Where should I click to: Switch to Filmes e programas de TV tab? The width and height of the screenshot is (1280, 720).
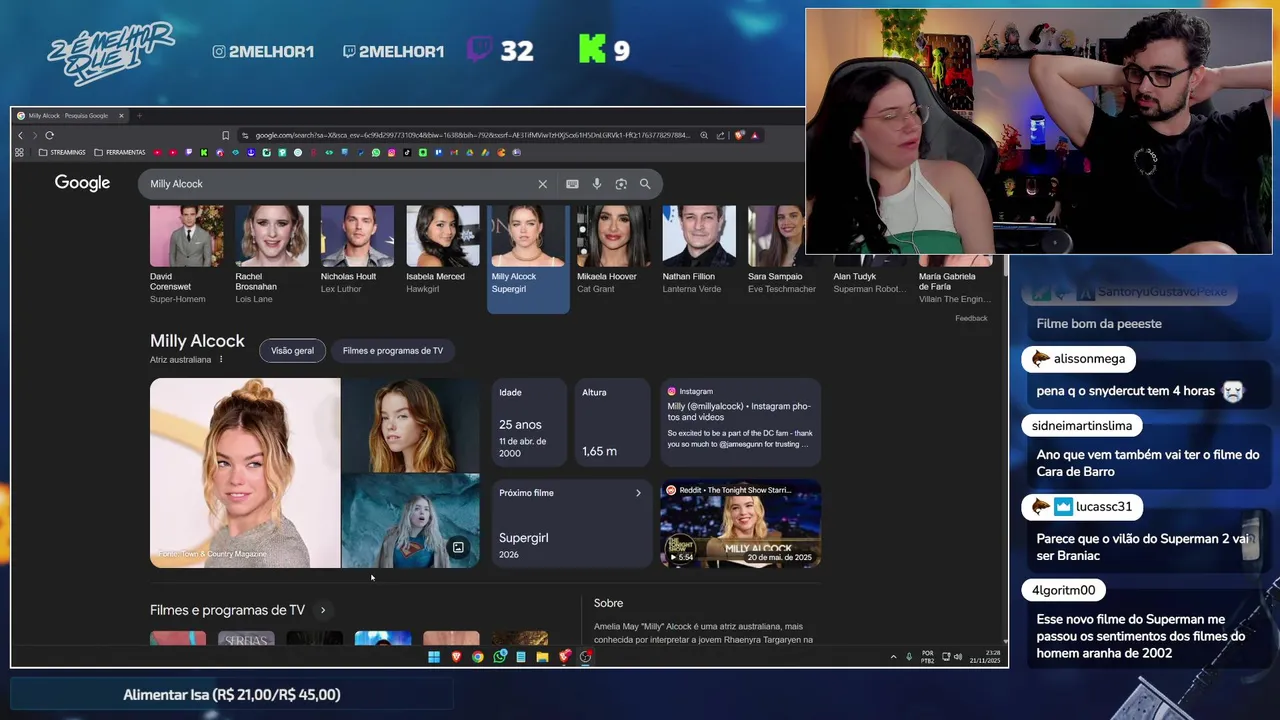tap(393, 351)
